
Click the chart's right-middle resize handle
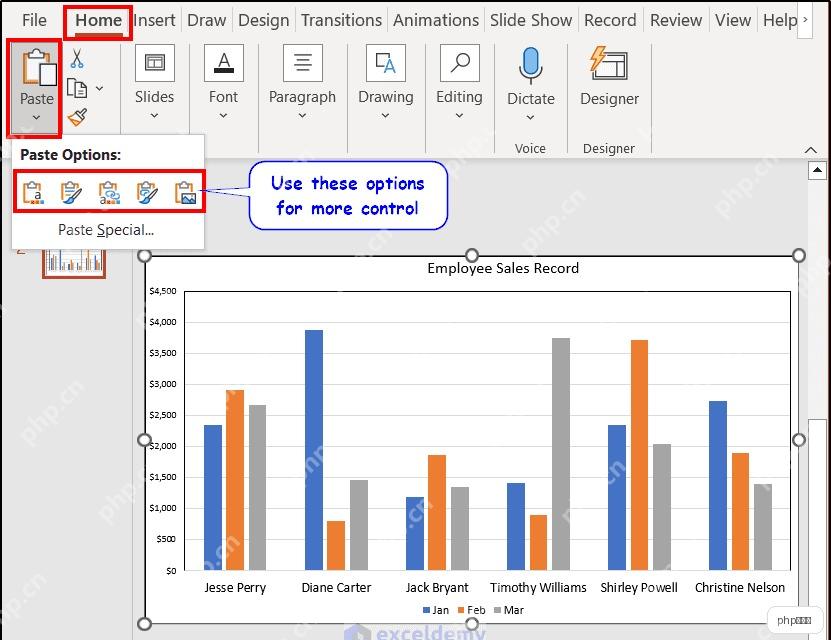tap(799, 440)
